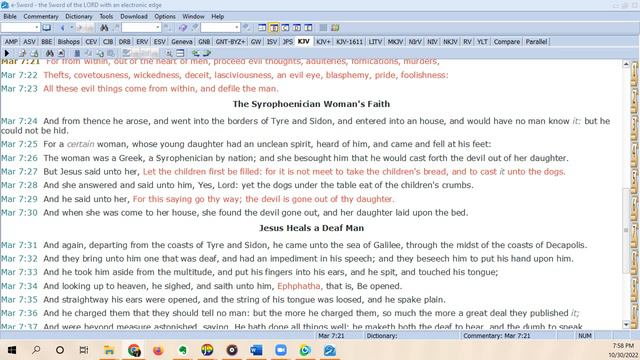640x360 pixels.
Task: Open Zoom from the taskbar
Action: tap(281, 350)
